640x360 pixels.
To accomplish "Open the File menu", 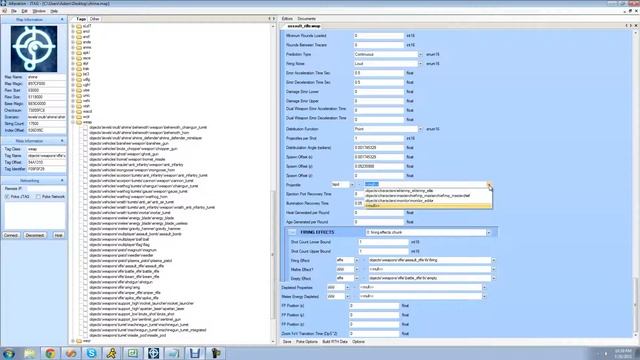I will coord(14,11).
